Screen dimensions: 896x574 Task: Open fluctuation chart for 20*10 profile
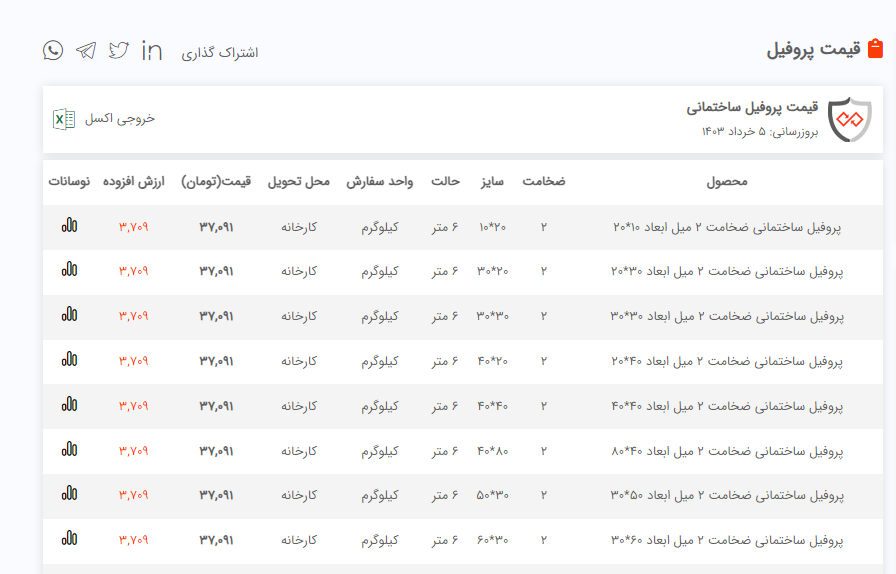click(69, 226)
